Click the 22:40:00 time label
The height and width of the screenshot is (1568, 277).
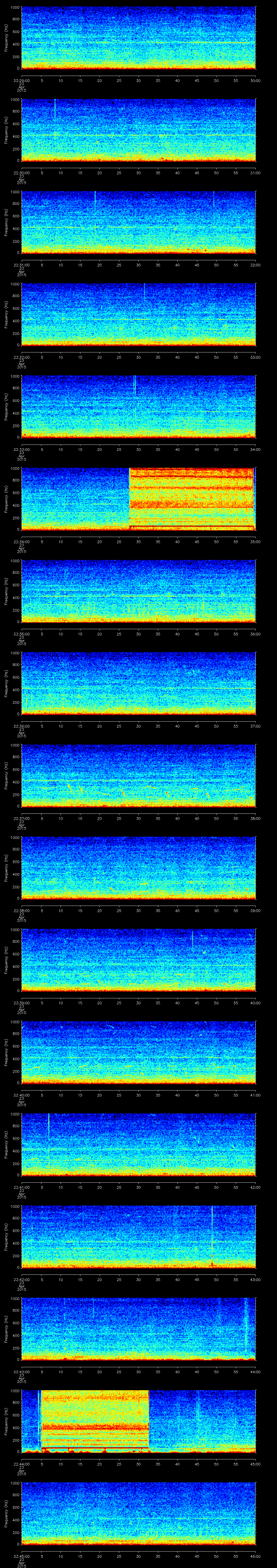click(21, 1095)
